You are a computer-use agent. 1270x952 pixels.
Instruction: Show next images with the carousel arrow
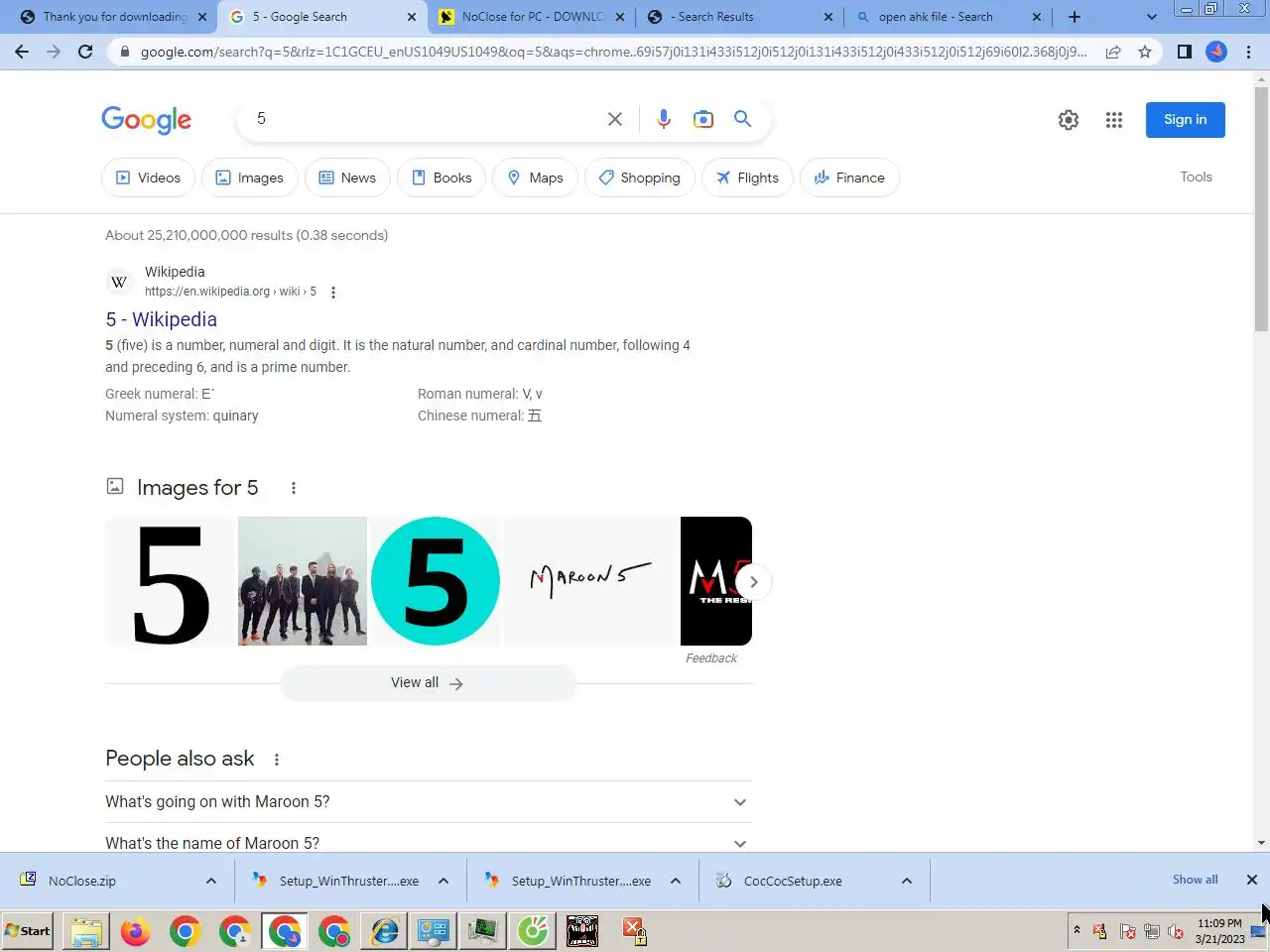pos(754,582)
